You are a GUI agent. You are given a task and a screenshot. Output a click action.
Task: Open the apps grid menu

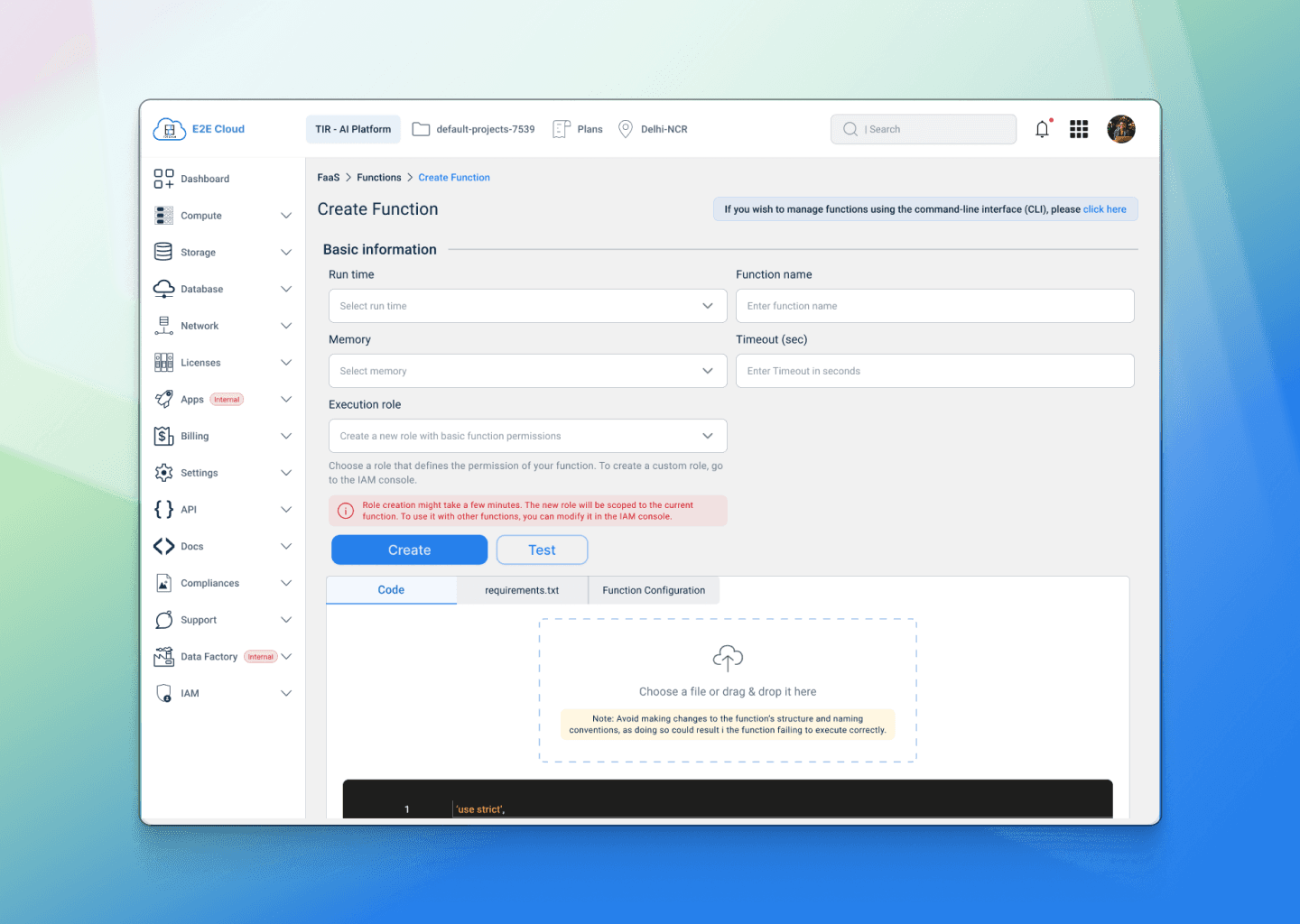click(x=1079, y=129)
